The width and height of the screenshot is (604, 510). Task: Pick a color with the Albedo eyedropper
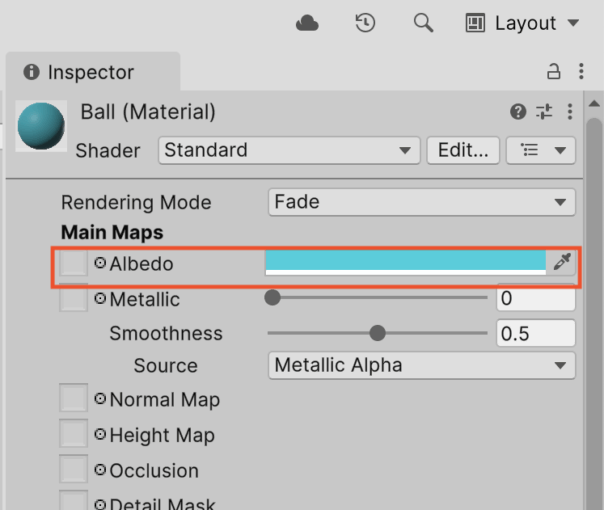click(562, 262)
